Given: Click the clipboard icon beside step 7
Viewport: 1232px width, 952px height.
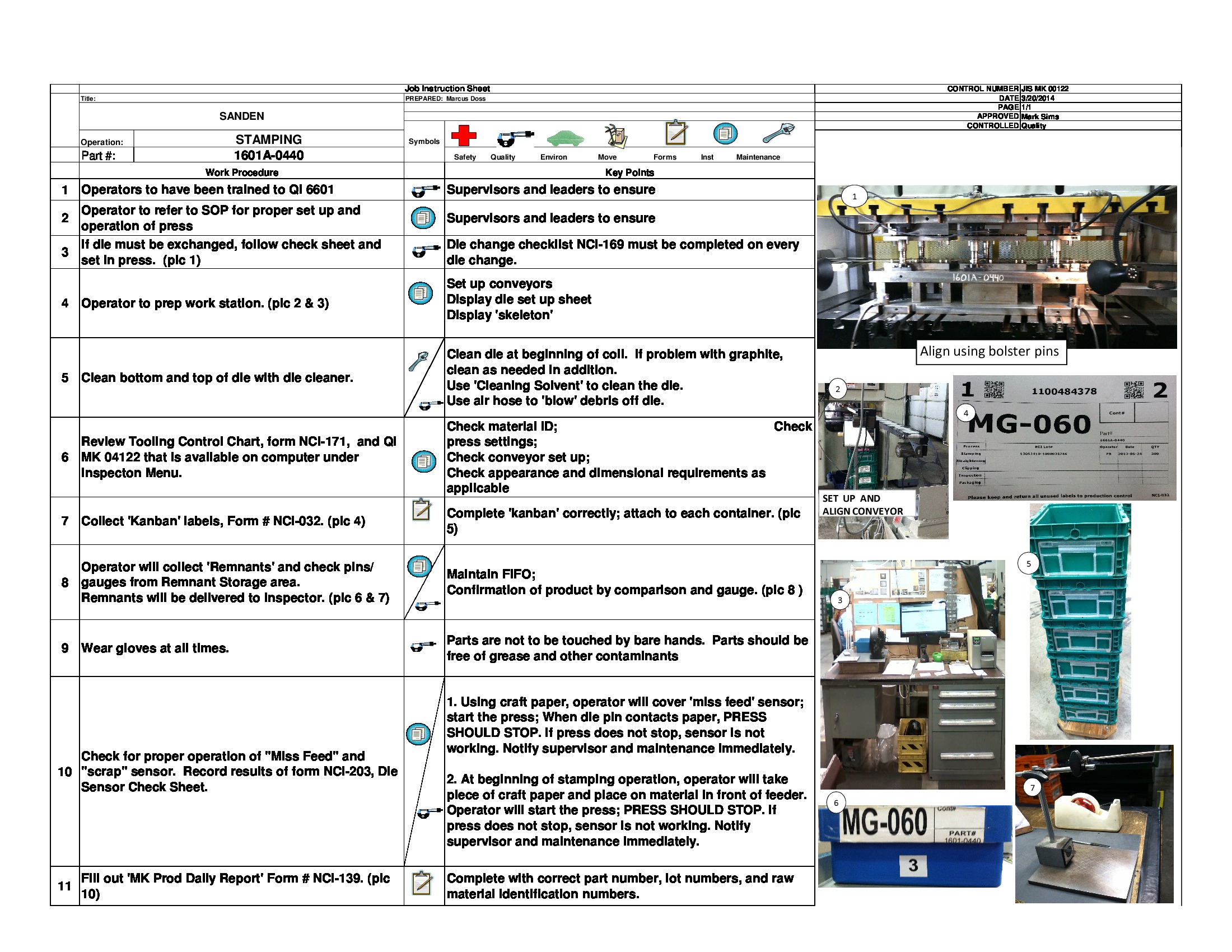Looking at the screenshot, I should (x=422, y=509).
